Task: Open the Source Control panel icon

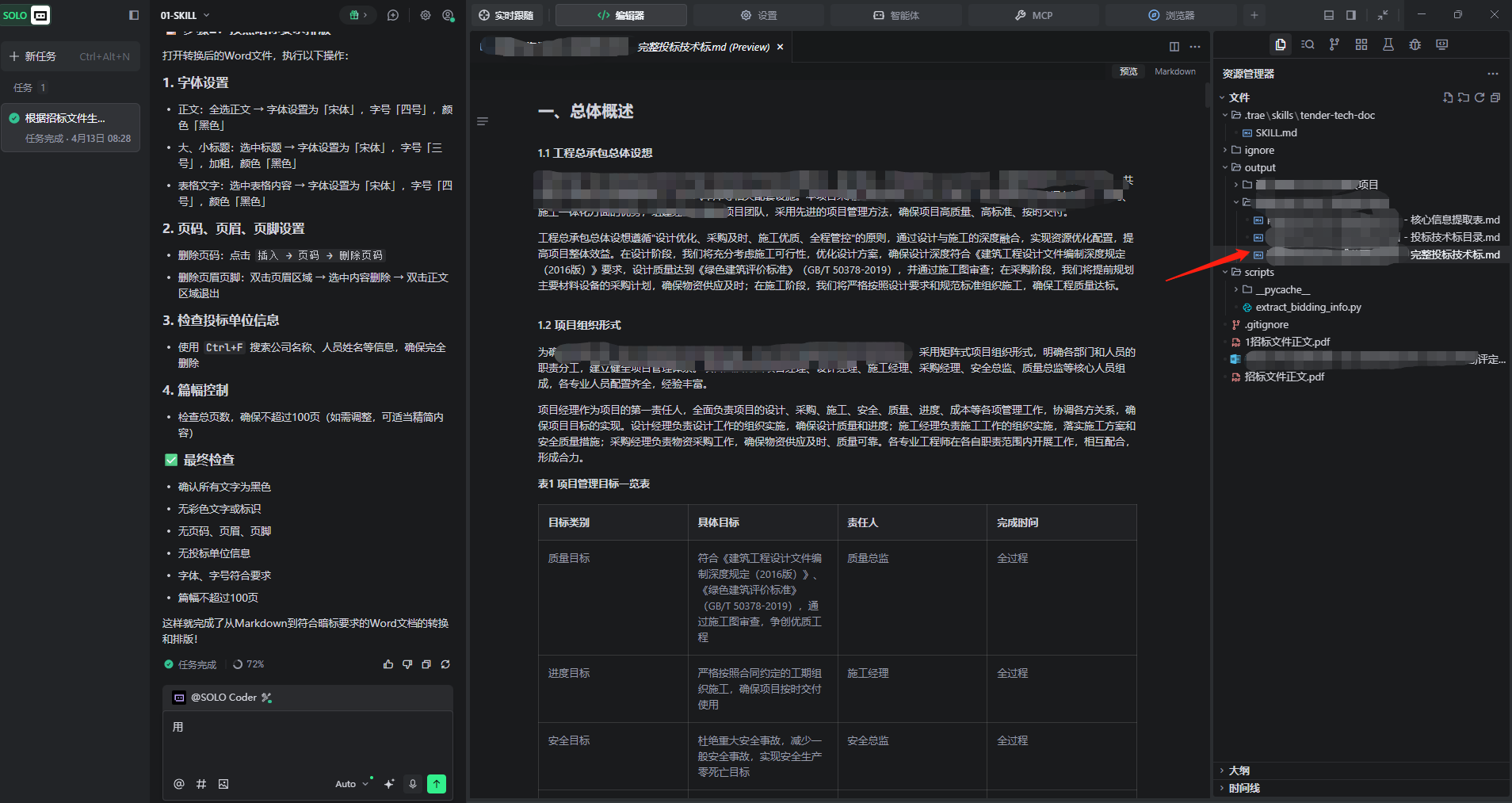Action: [x=1334, y=44]
